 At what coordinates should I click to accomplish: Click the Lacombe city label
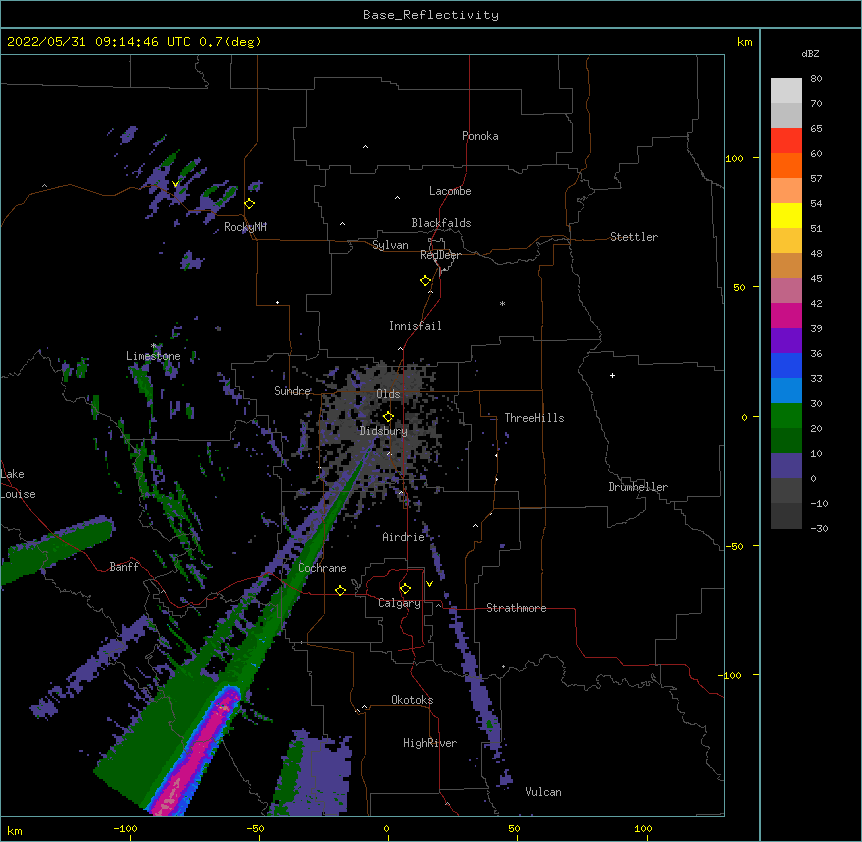point(450,191)
